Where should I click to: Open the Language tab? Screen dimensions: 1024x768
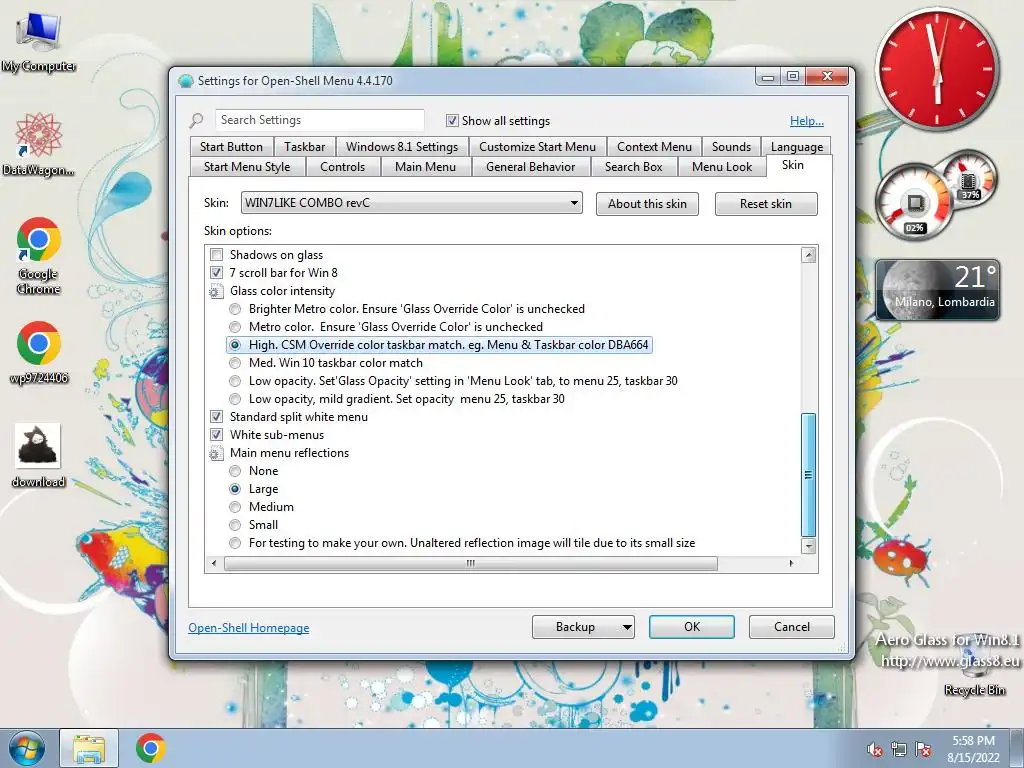pos(797,147)
